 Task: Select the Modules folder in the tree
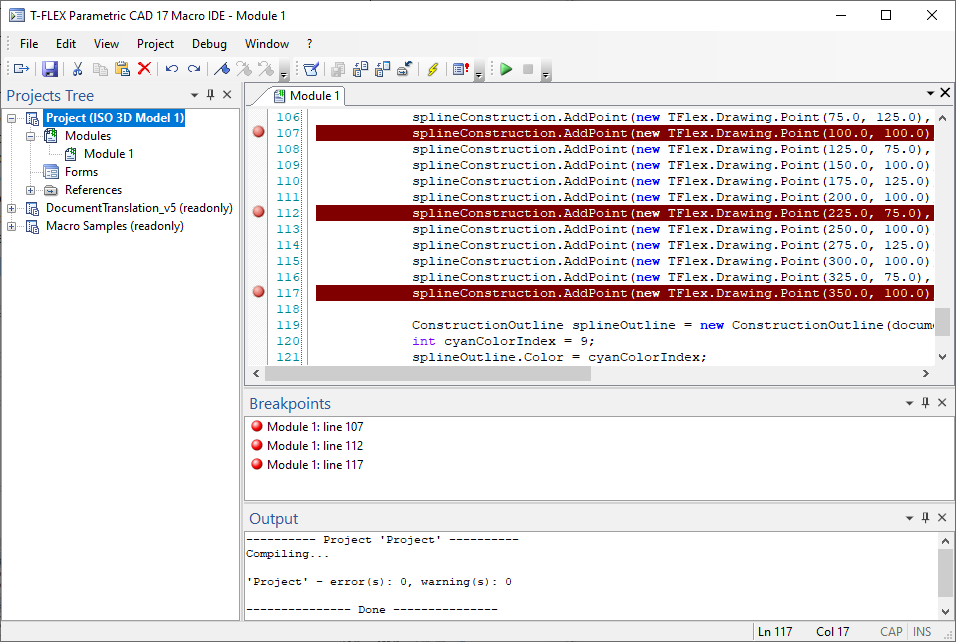point(88,136)
